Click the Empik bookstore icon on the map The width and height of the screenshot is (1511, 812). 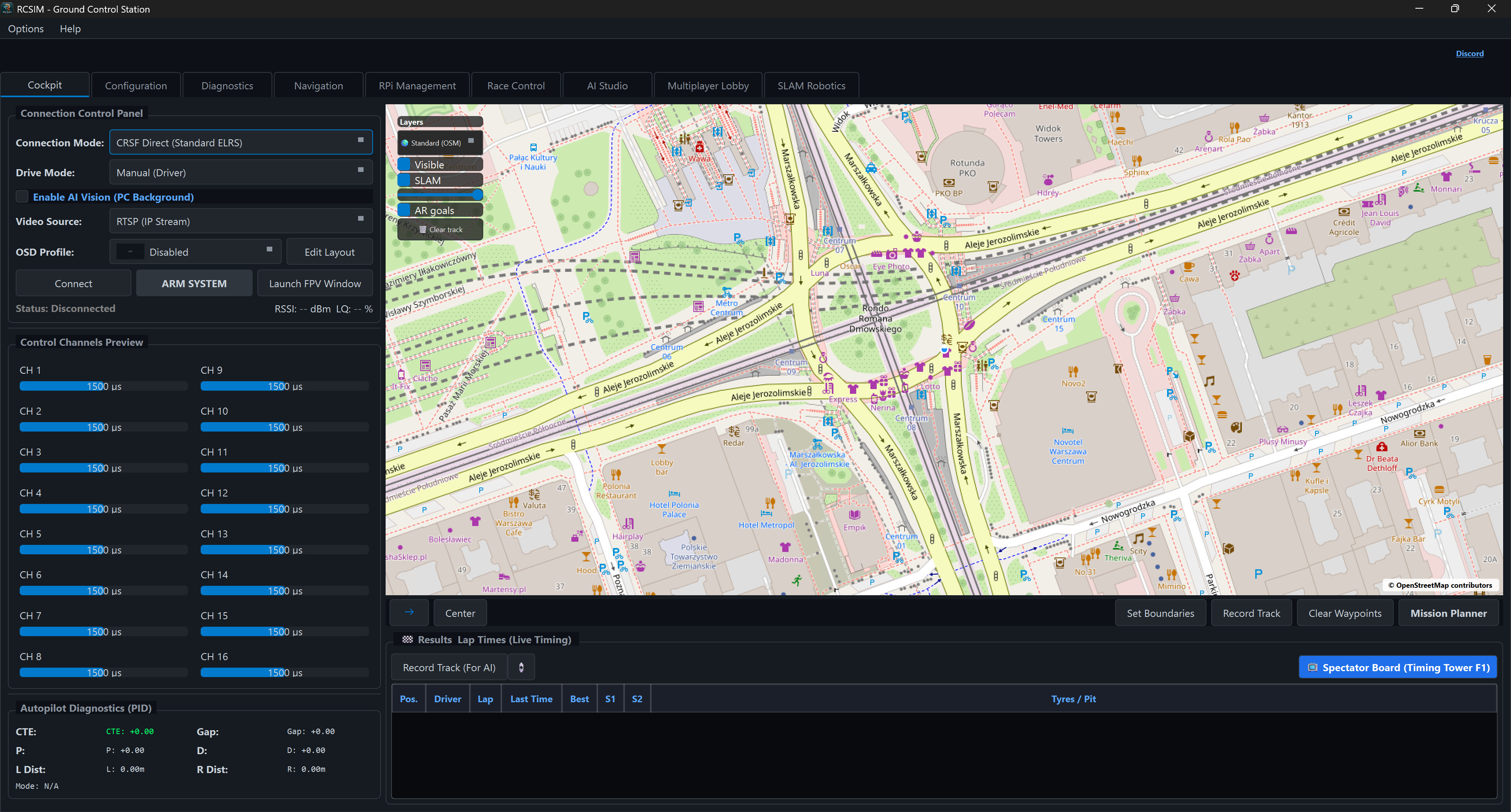tap(855, 515)
